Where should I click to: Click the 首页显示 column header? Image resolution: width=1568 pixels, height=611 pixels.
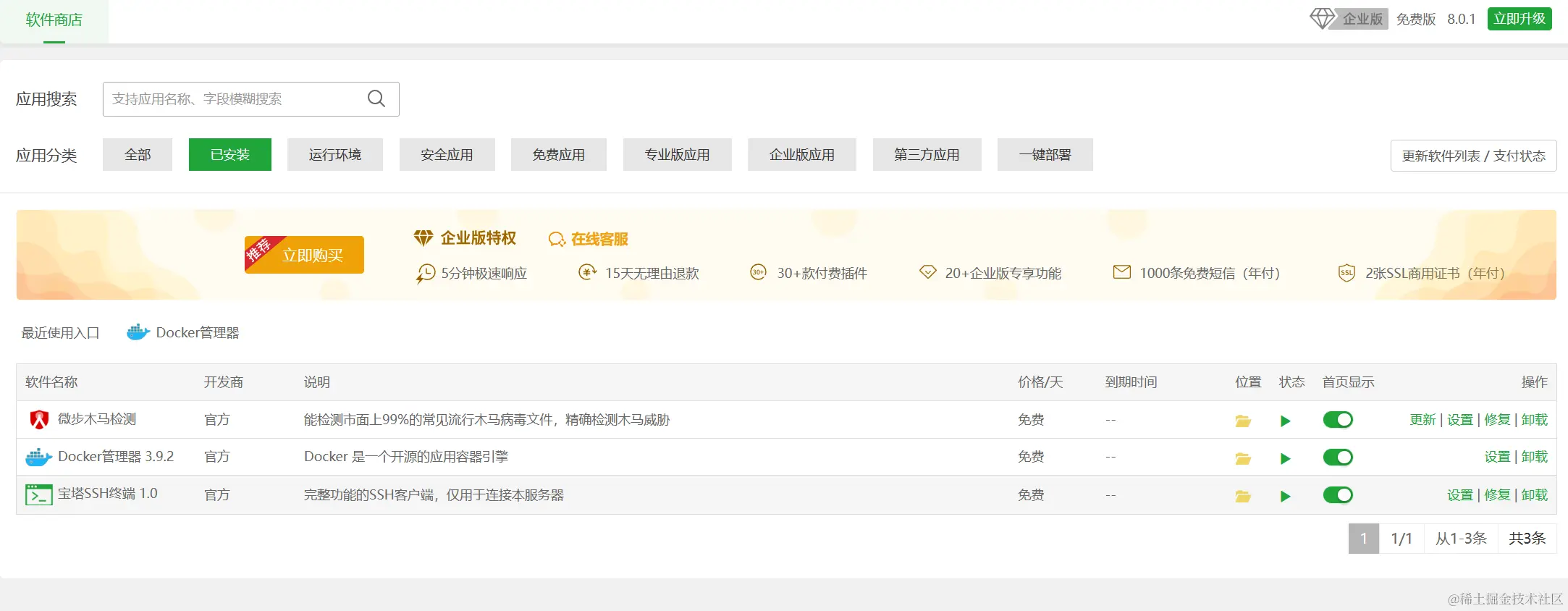(1348, 382)
